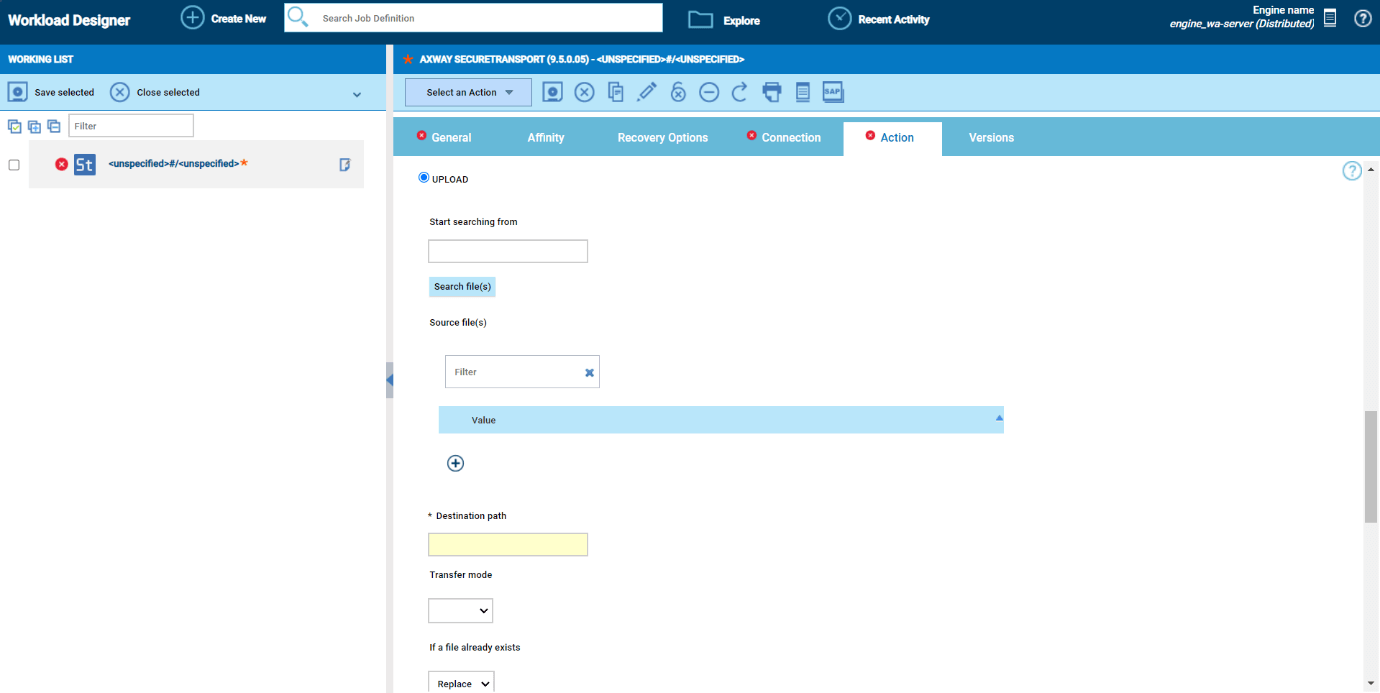Switch to the Connection tab
The height and width of the screenshot is (693, 1380).
point(790,138)
